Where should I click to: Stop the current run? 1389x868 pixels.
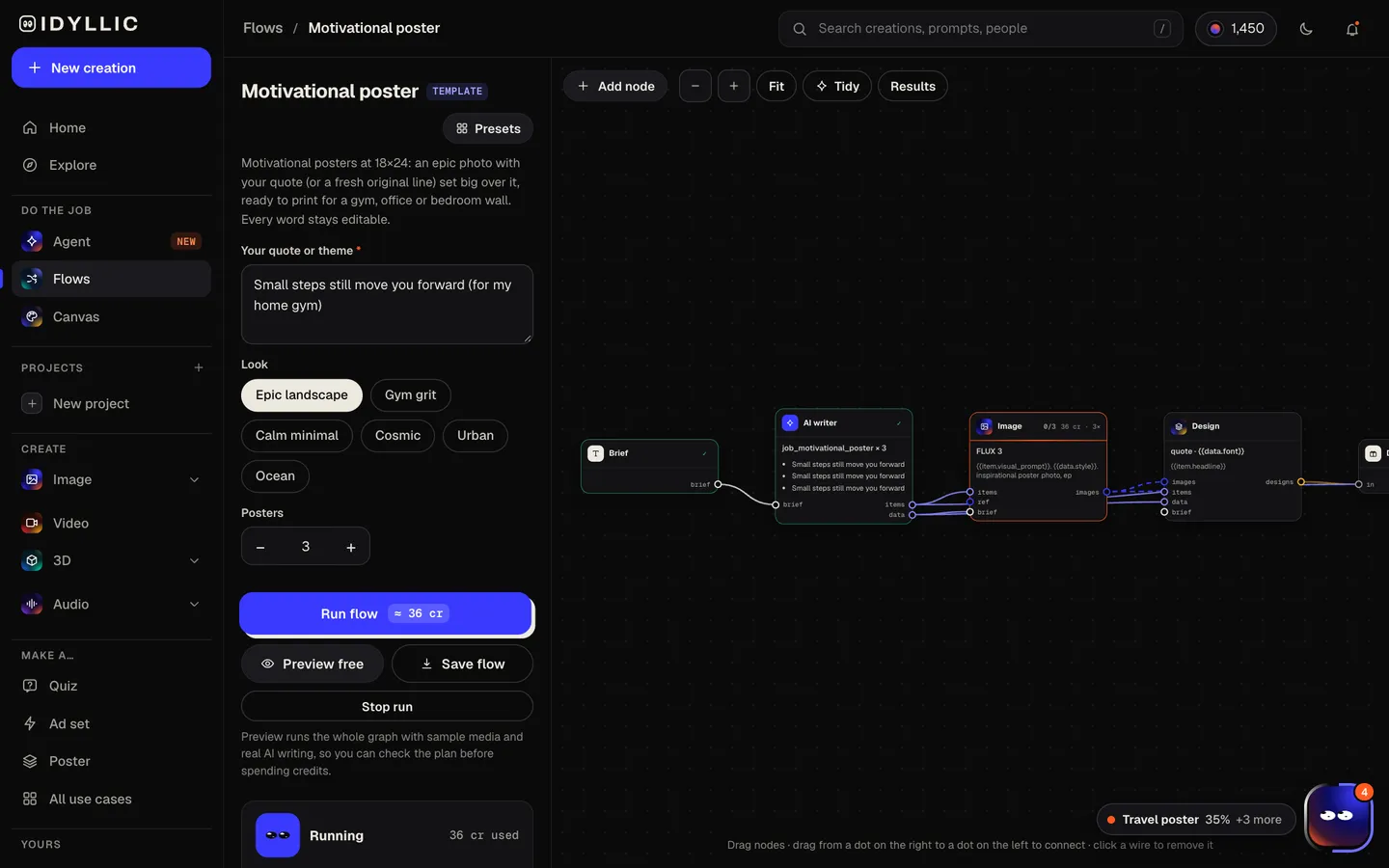click(387, 706)
